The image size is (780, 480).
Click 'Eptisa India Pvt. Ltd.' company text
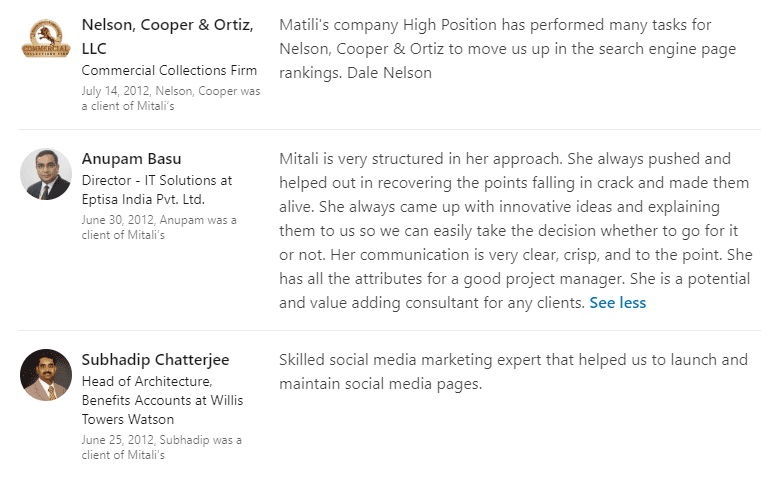pyautogui.click(x=143, y=199)
